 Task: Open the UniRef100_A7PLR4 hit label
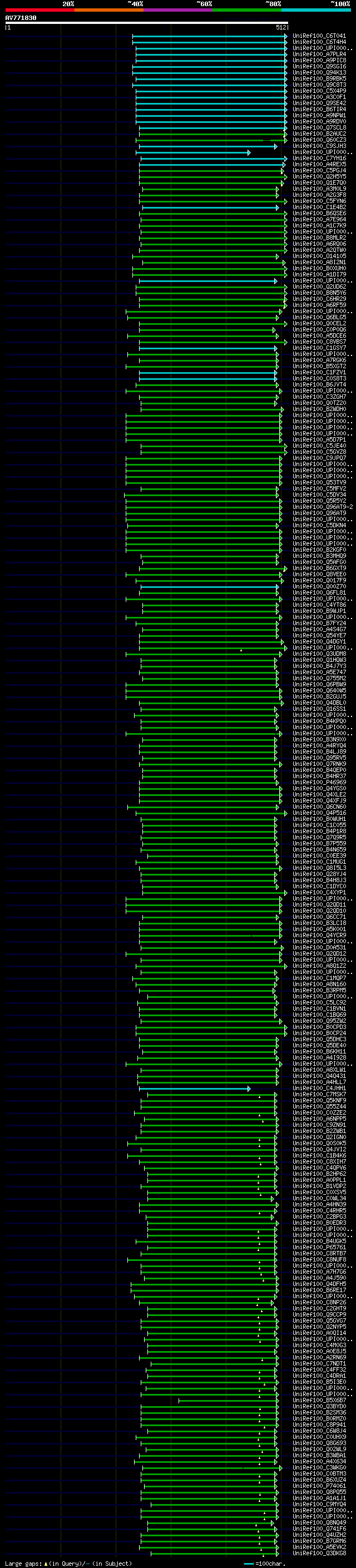pos(319,54)
